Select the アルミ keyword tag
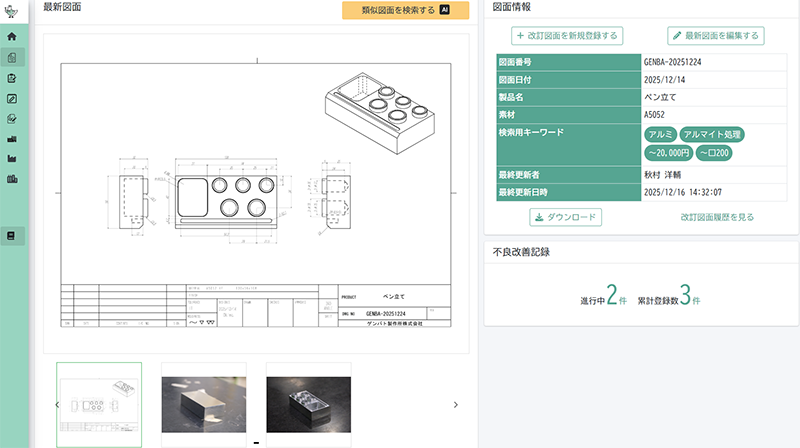This screenshot has height=448, width=800. click(659, 134)
